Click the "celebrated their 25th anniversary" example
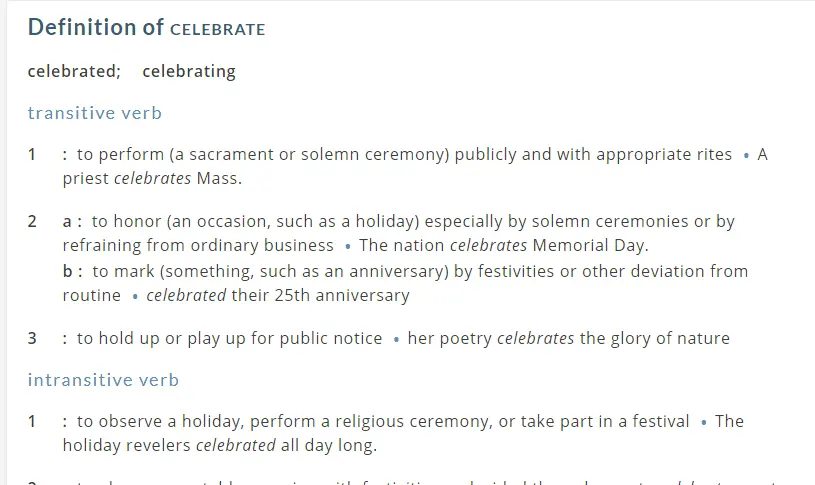The width and height of the screenshot is (815, 485). [x=278, y=295]
